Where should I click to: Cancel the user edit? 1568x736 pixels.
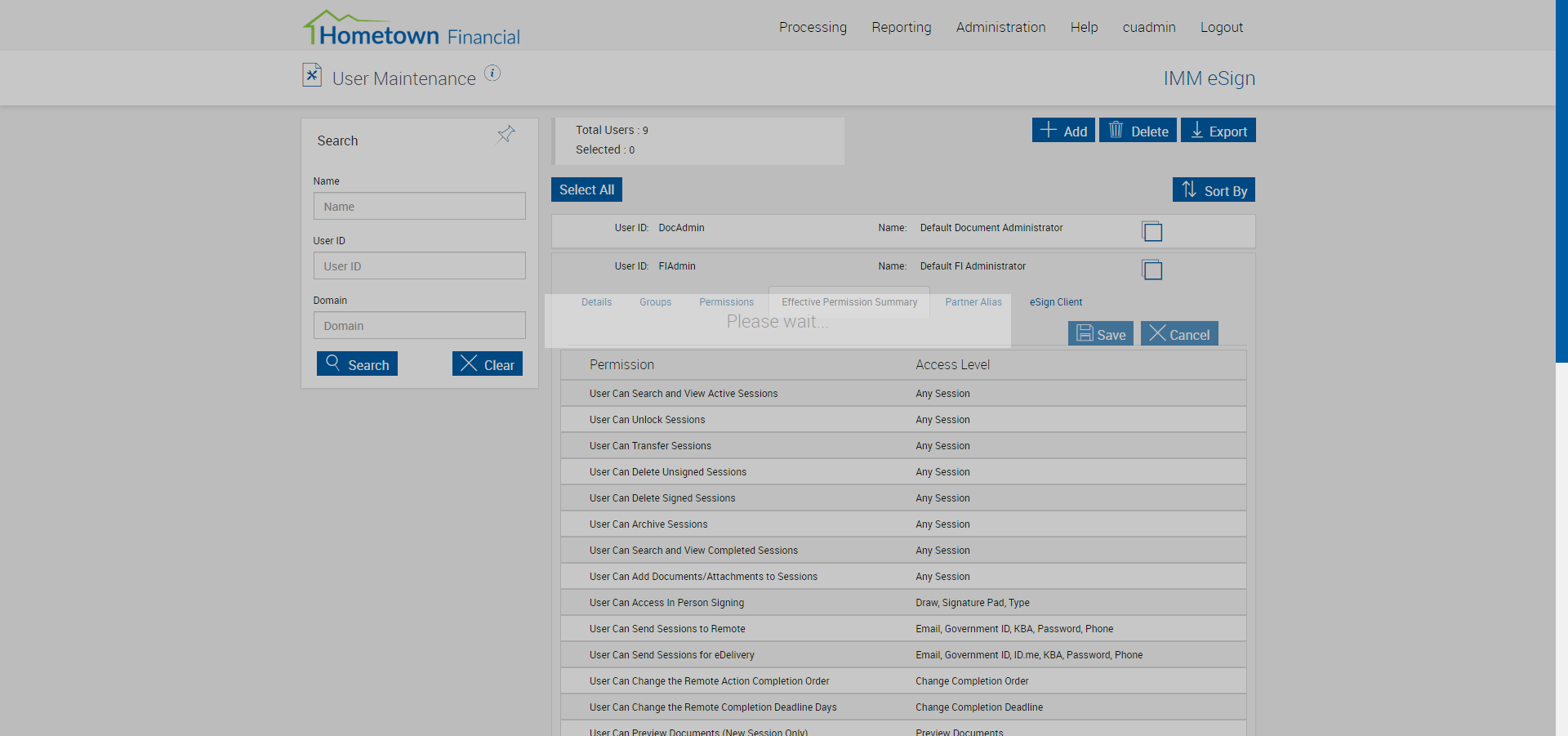point(1179,333)
